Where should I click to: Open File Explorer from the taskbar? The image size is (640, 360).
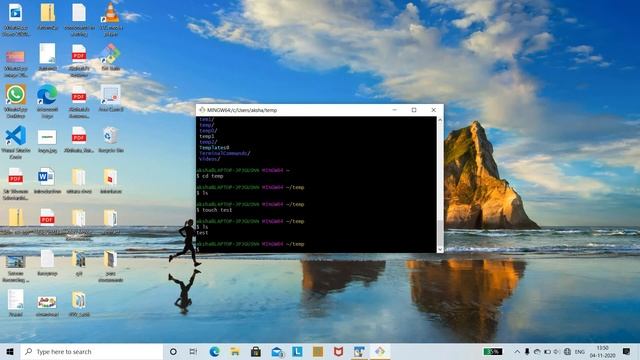click(235, 351)
